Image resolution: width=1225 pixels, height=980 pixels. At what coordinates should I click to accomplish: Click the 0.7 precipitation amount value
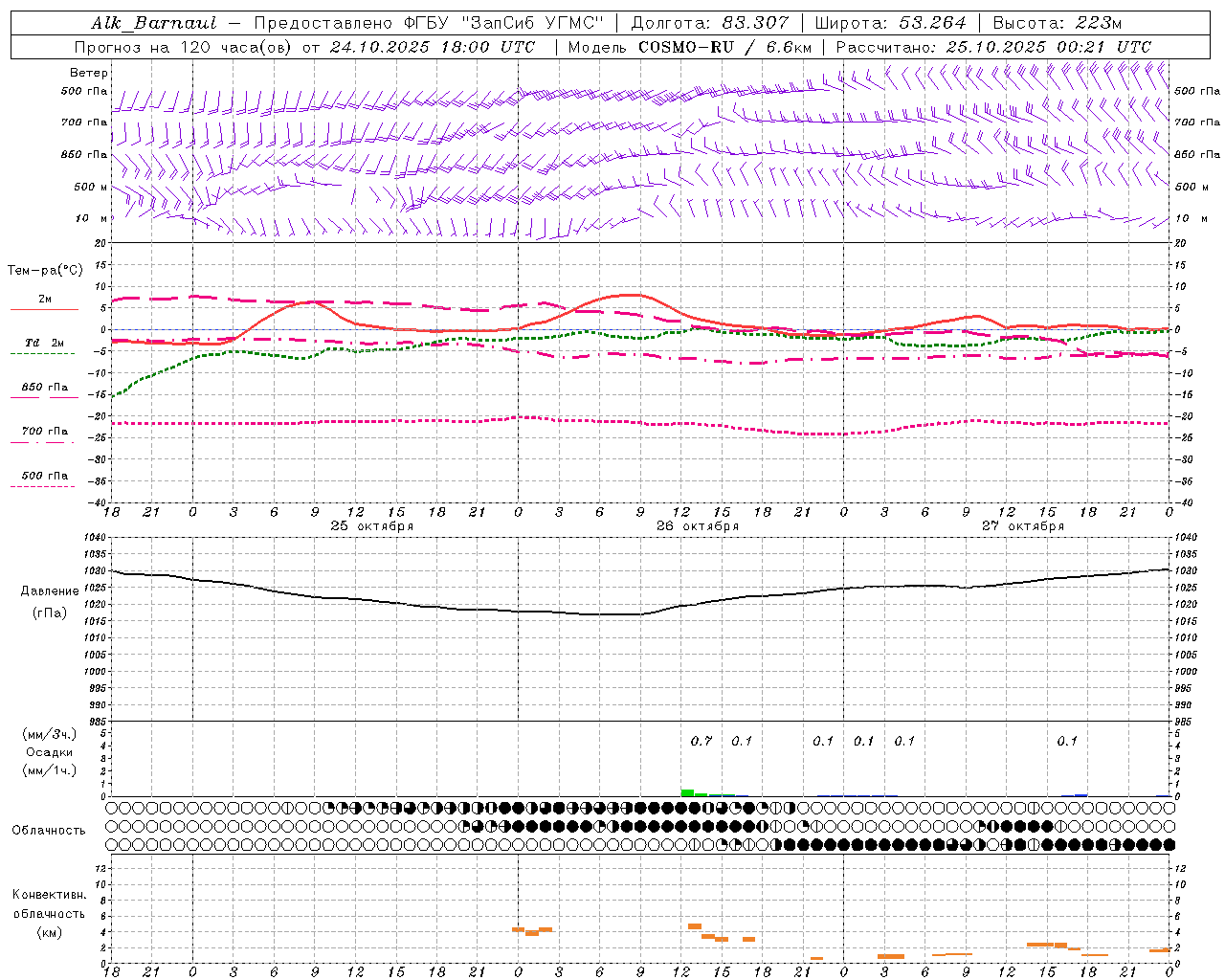click(x=702, y=741)
